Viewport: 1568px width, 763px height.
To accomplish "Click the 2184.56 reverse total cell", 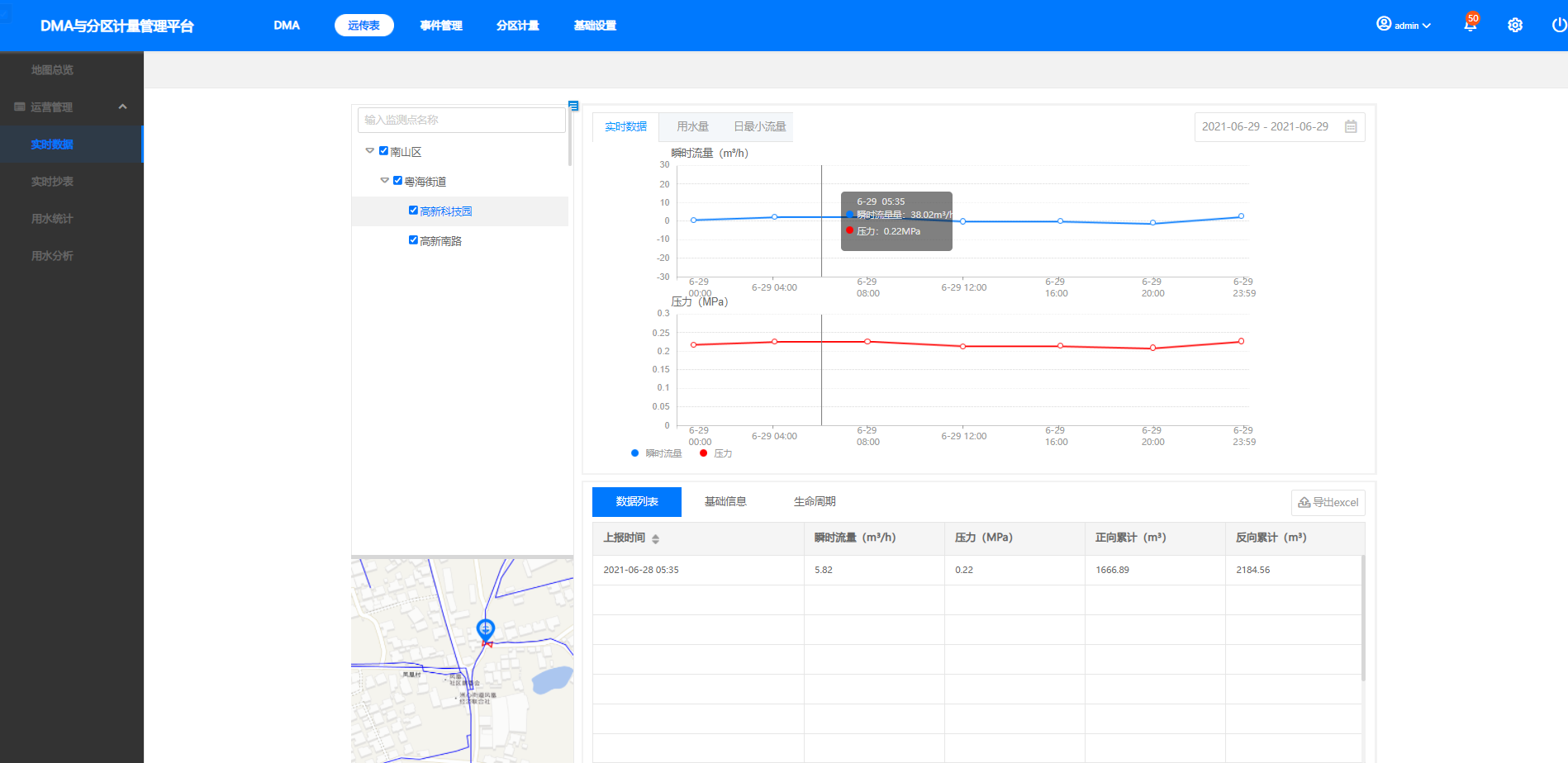I will pos(1293,570).
